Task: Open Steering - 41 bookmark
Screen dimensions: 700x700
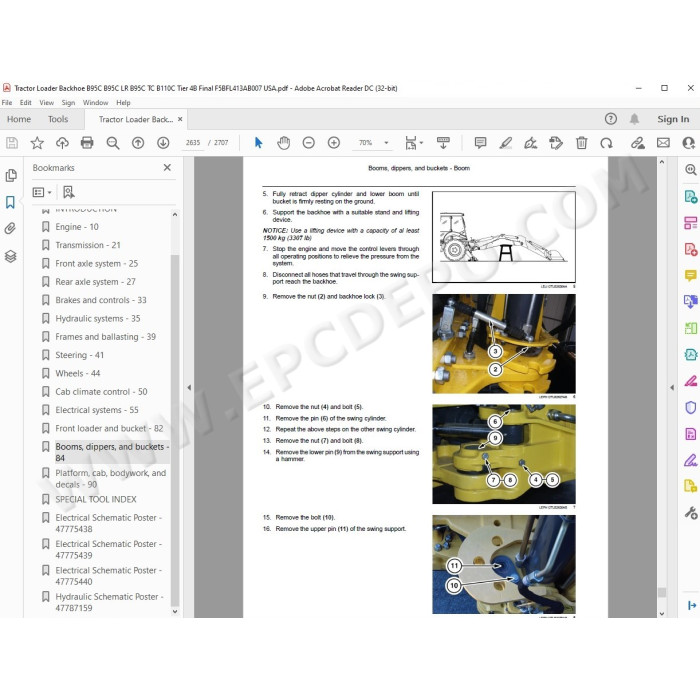Action: tap(79, 355)
